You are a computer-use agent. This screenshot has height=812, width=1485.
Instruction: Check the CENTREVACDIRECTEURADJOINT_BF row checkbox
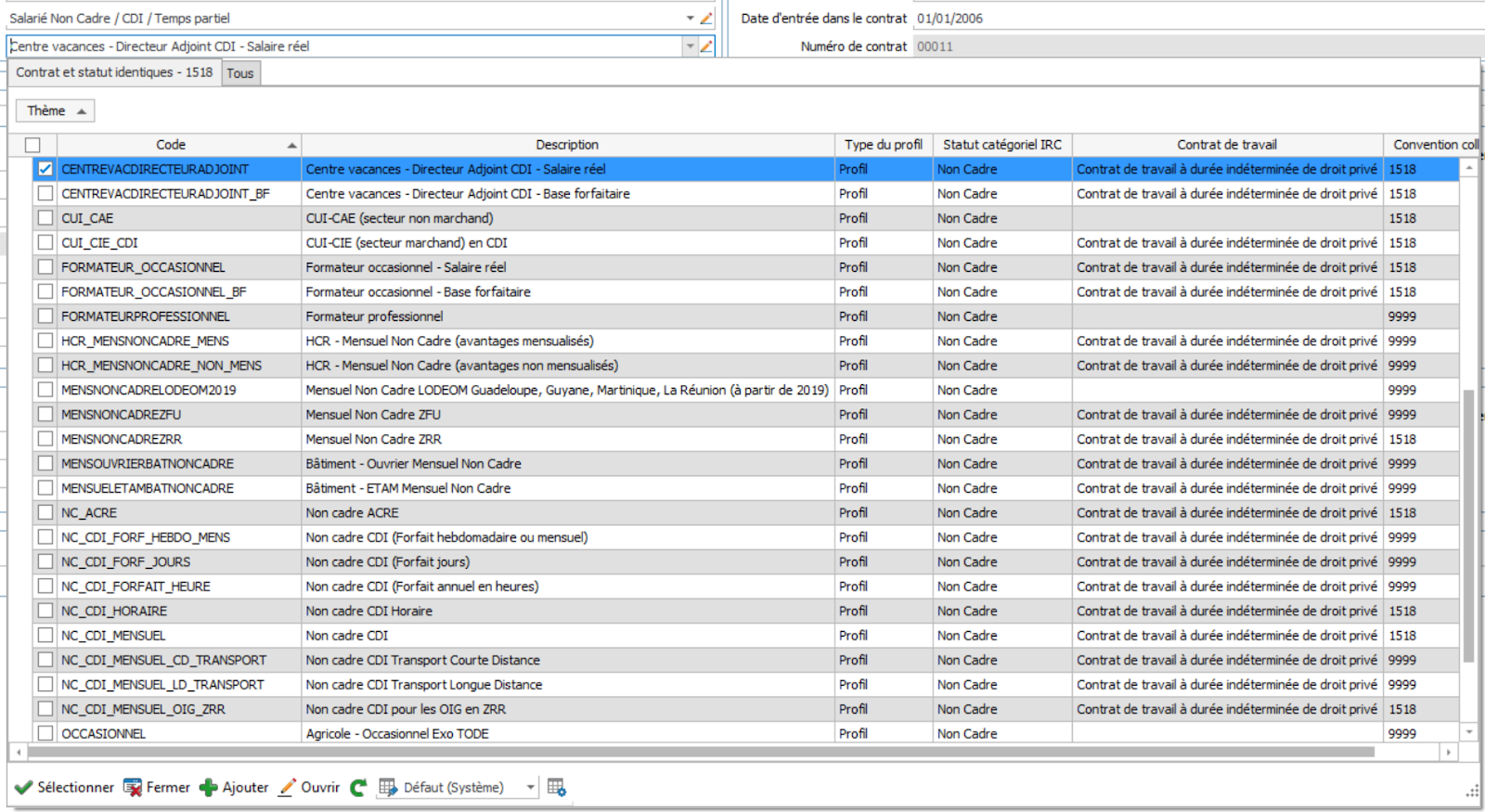[x=45, y=193]
